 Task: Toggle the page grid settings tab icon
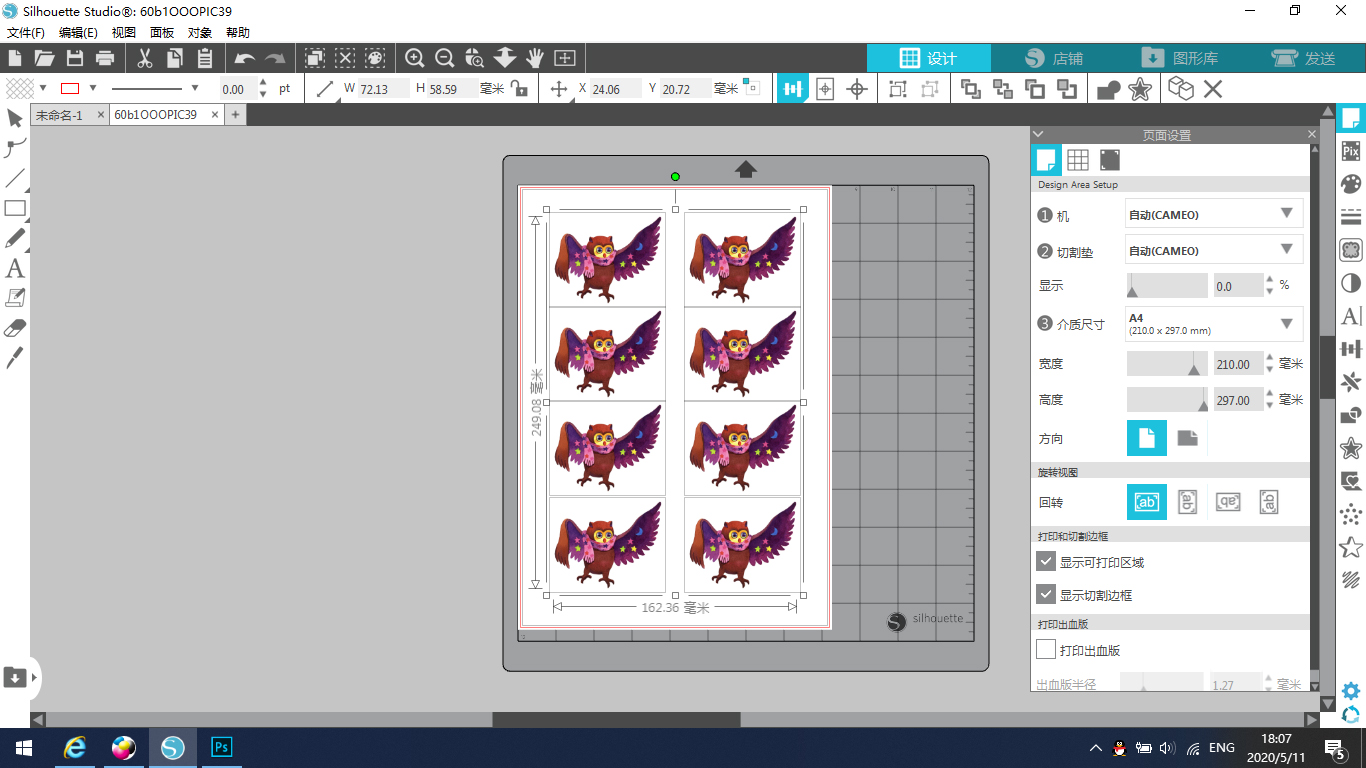[1078, 160]
